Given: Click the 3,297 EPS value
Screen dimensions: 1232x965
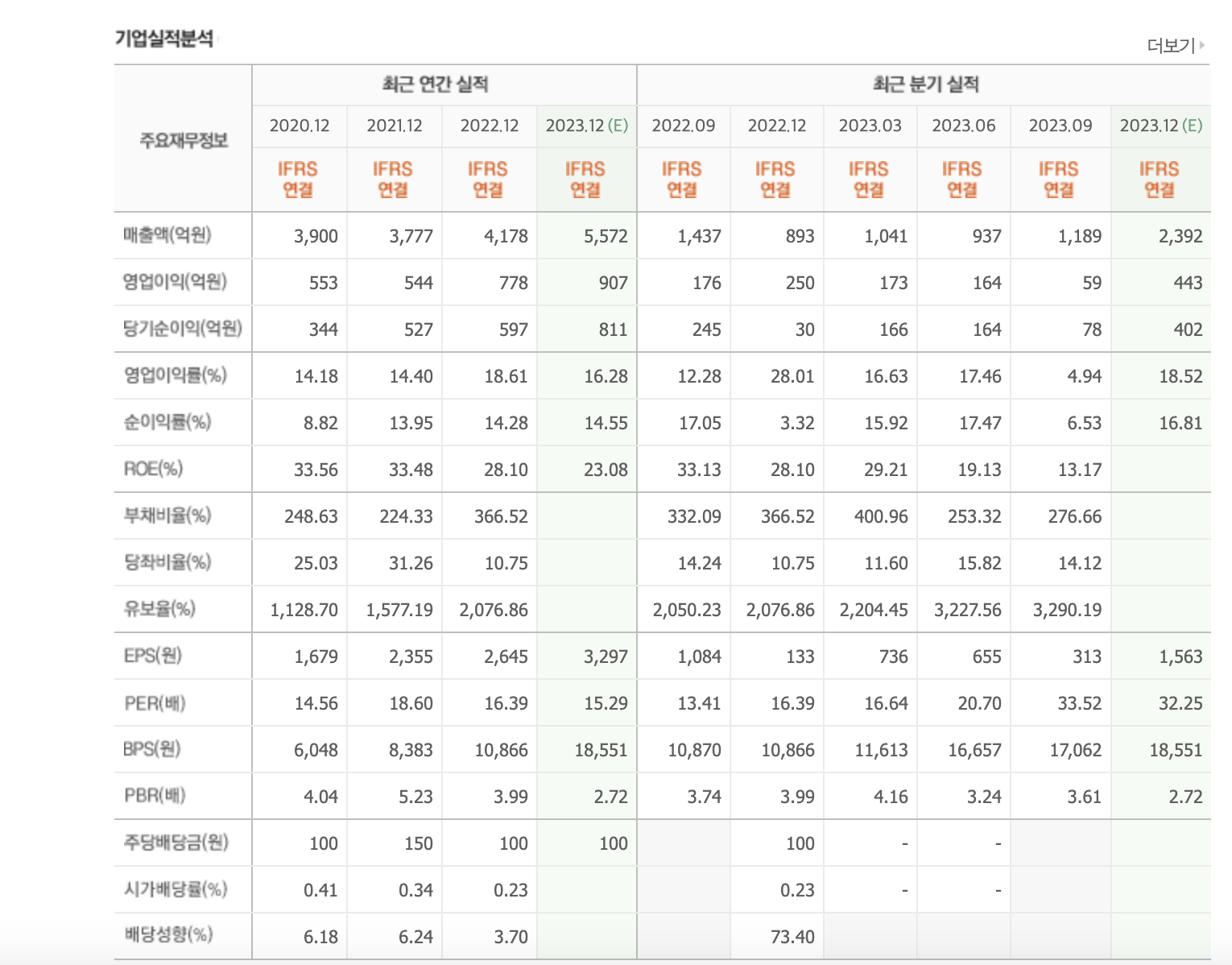Looking at the screenshot, I should (606, 657).
